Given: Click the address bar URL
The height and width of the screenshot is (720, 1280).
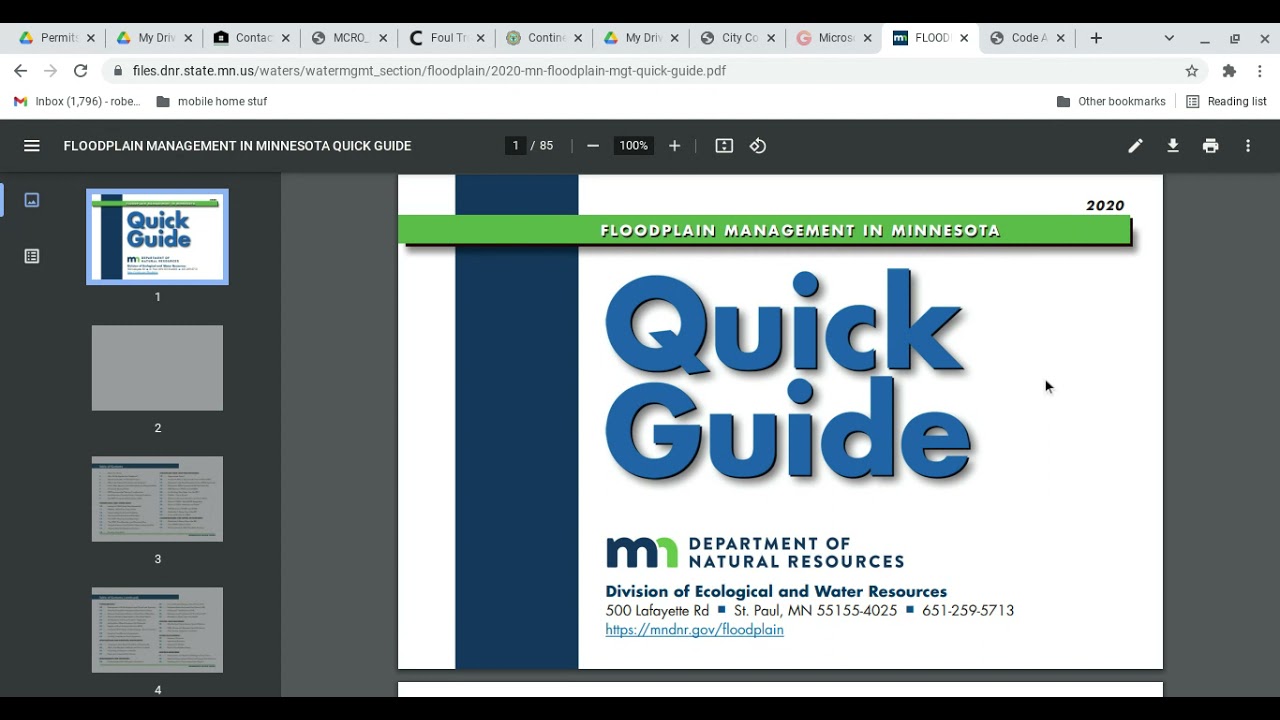Looking at the screenshot, I should click(429, 71).
